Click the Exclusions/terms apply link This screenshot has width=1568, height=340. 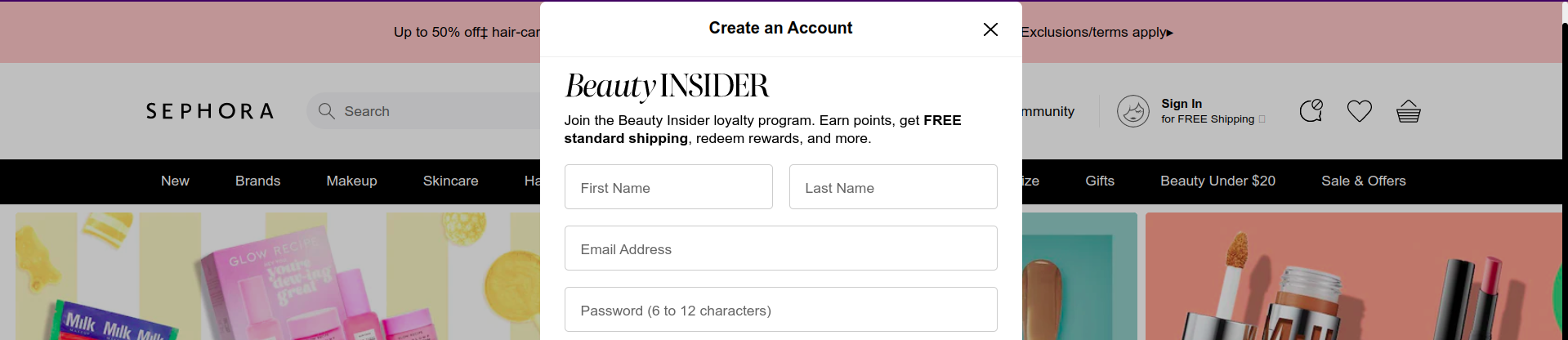point(1097,33)
